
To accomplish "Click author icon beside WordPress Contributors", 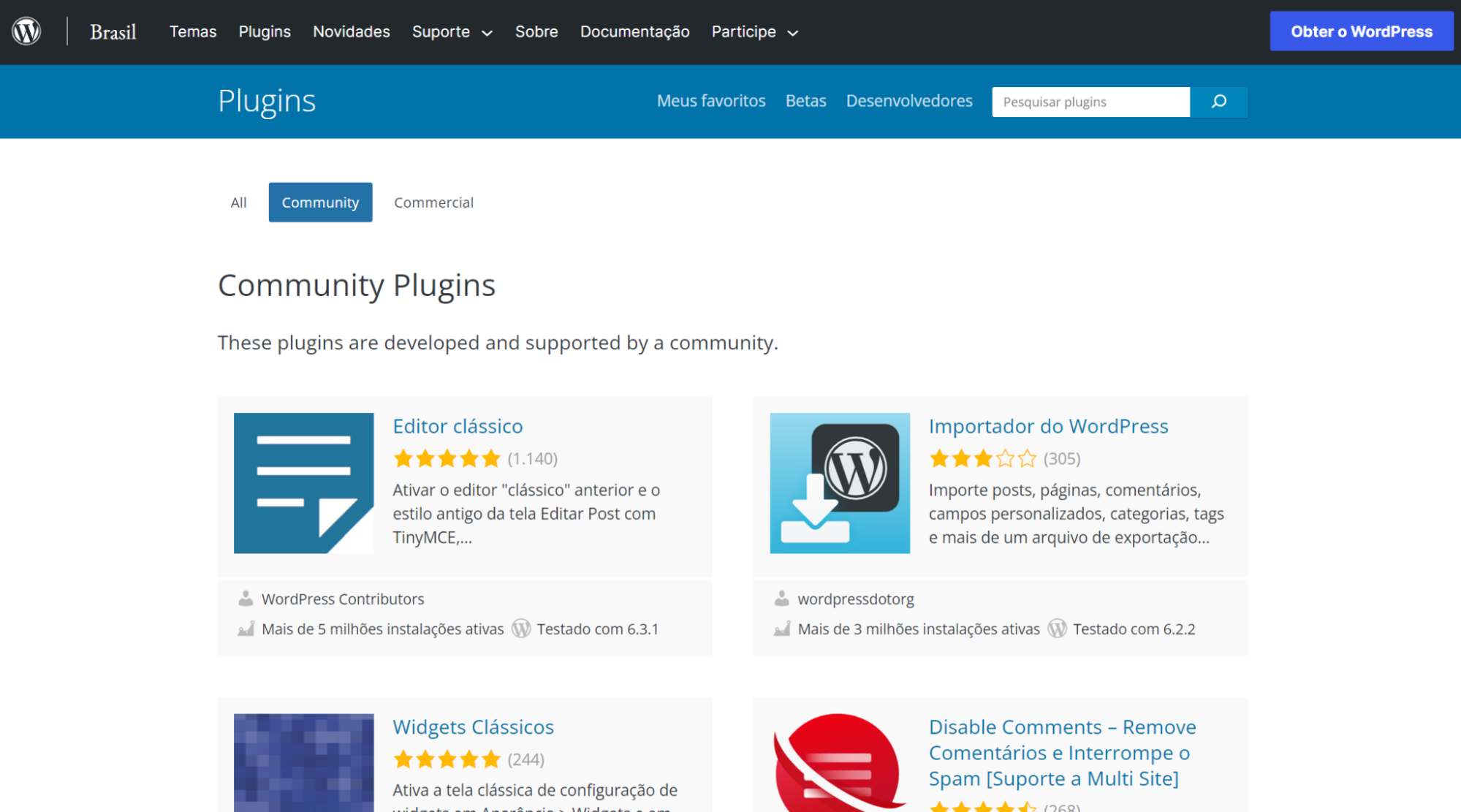I will (246, 599).
